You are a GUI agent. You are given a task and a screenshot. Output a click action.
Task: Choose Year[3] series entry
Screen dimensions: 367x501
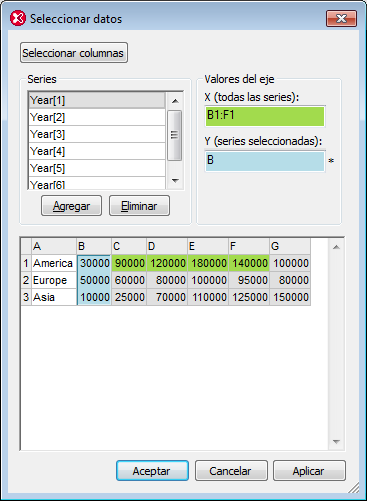point(97,134)
